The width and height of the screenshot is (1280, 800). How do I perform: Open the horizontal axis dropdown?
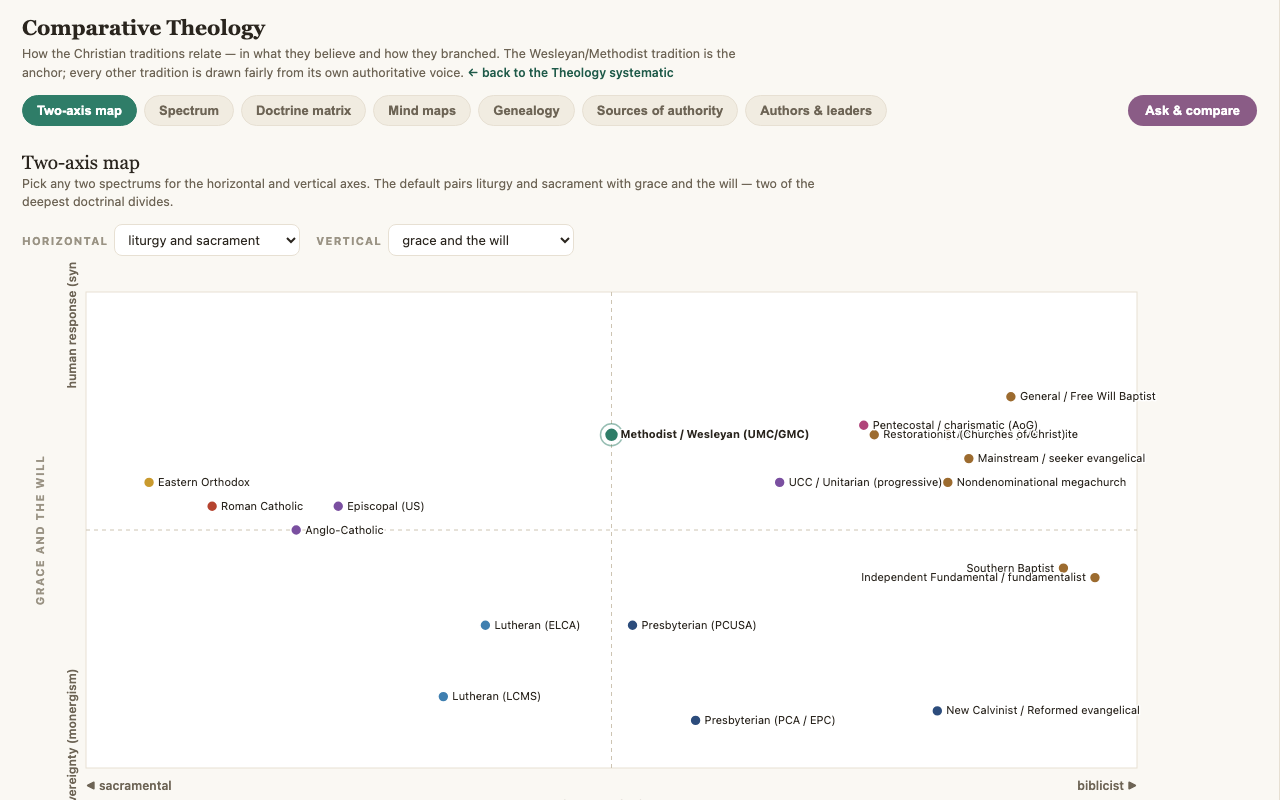point(207,240)
